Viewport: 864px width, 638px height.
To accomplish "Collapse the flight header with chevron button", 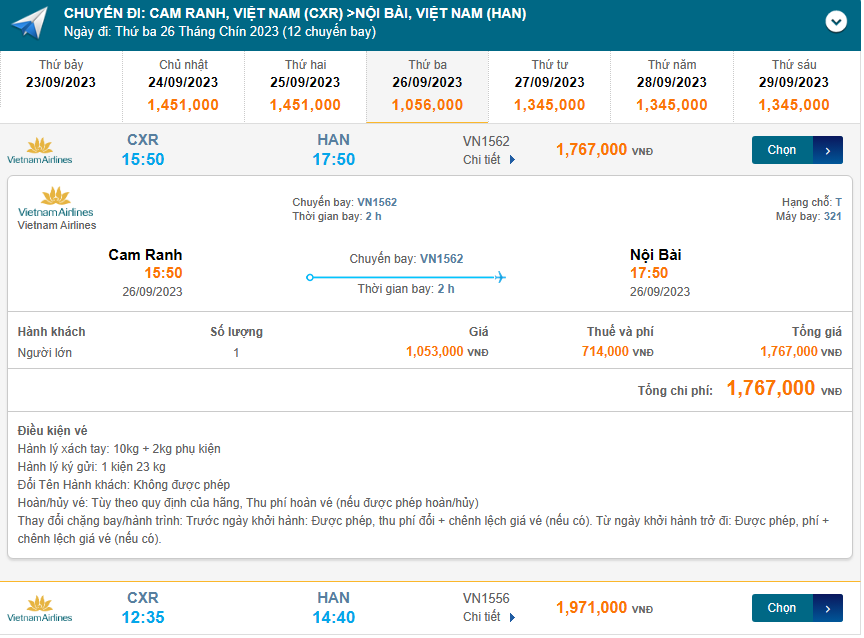I will pyautogui.click(x=836, y=22).
